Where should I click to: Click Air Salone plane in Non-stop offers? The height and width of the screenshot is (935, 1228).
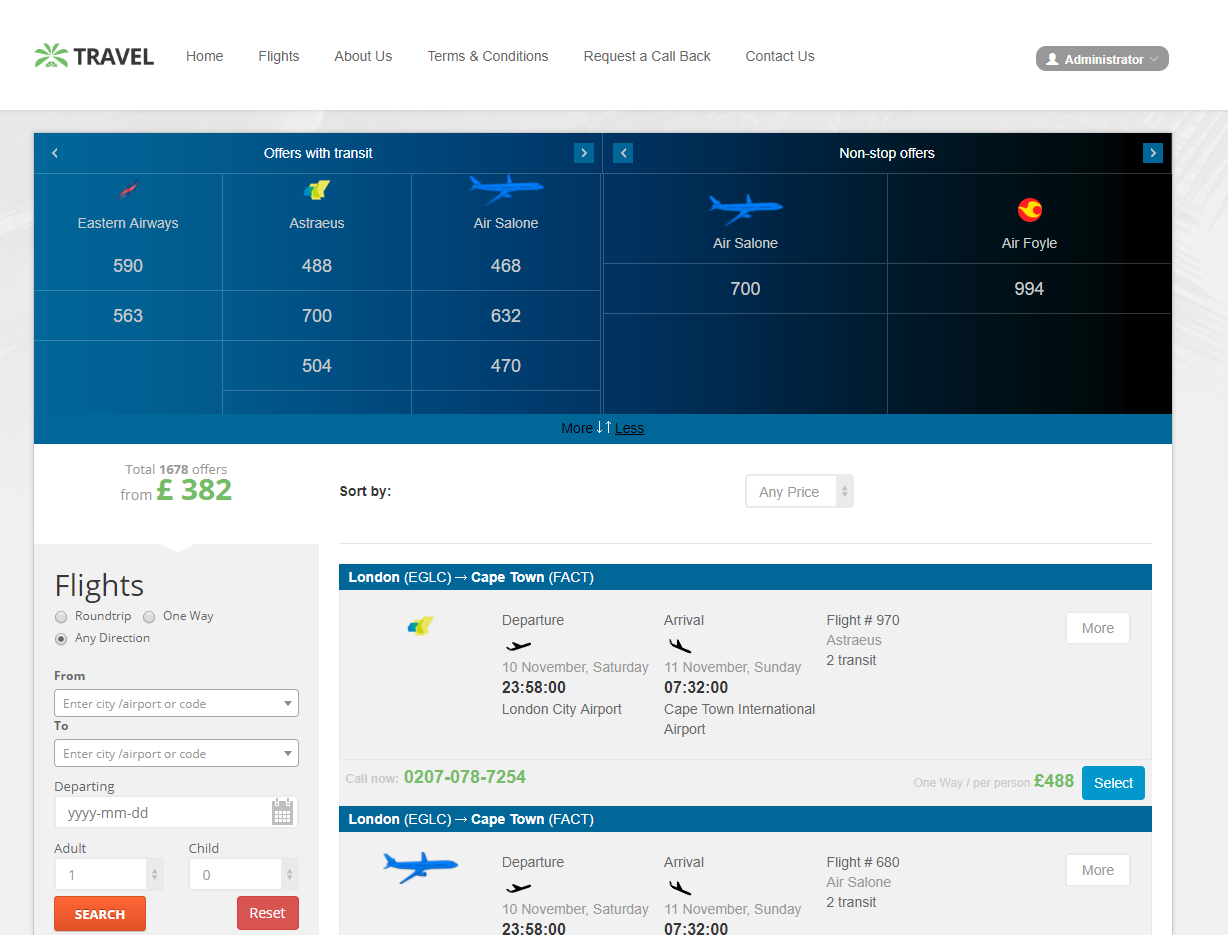click(x=745, y=209)
